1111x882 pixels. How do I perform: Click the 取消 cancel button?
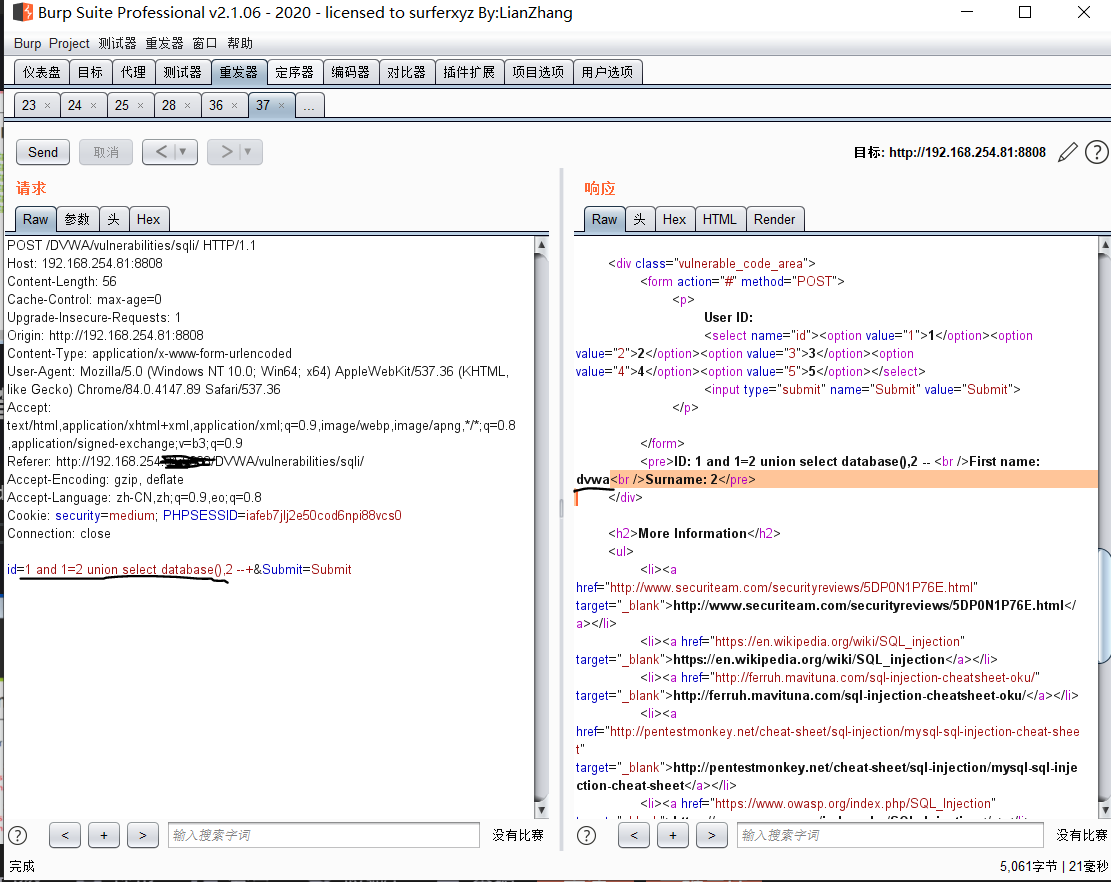[x=106, y=152]
